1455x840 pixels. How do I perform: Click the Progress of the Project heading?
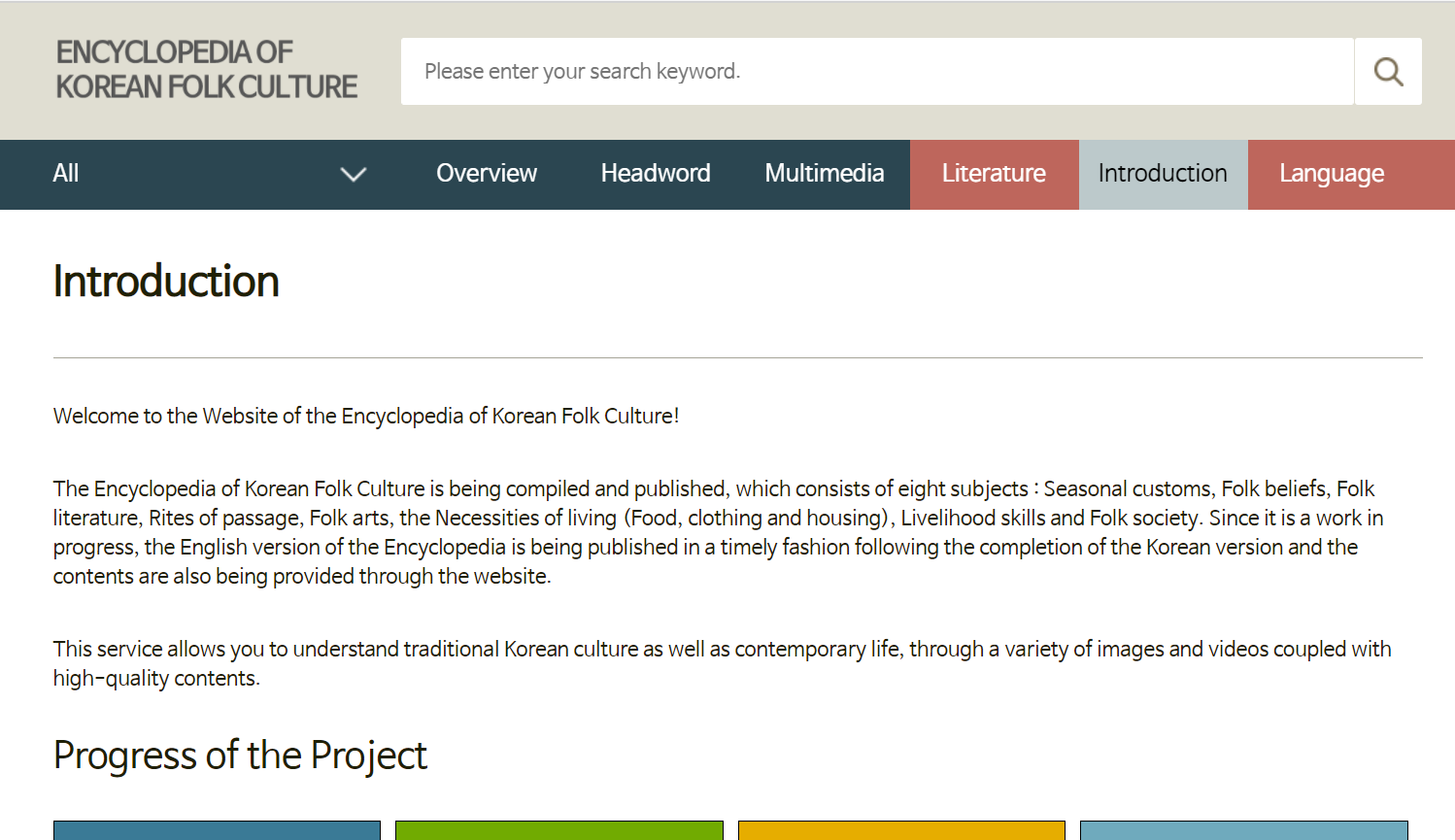pos(240,756)
